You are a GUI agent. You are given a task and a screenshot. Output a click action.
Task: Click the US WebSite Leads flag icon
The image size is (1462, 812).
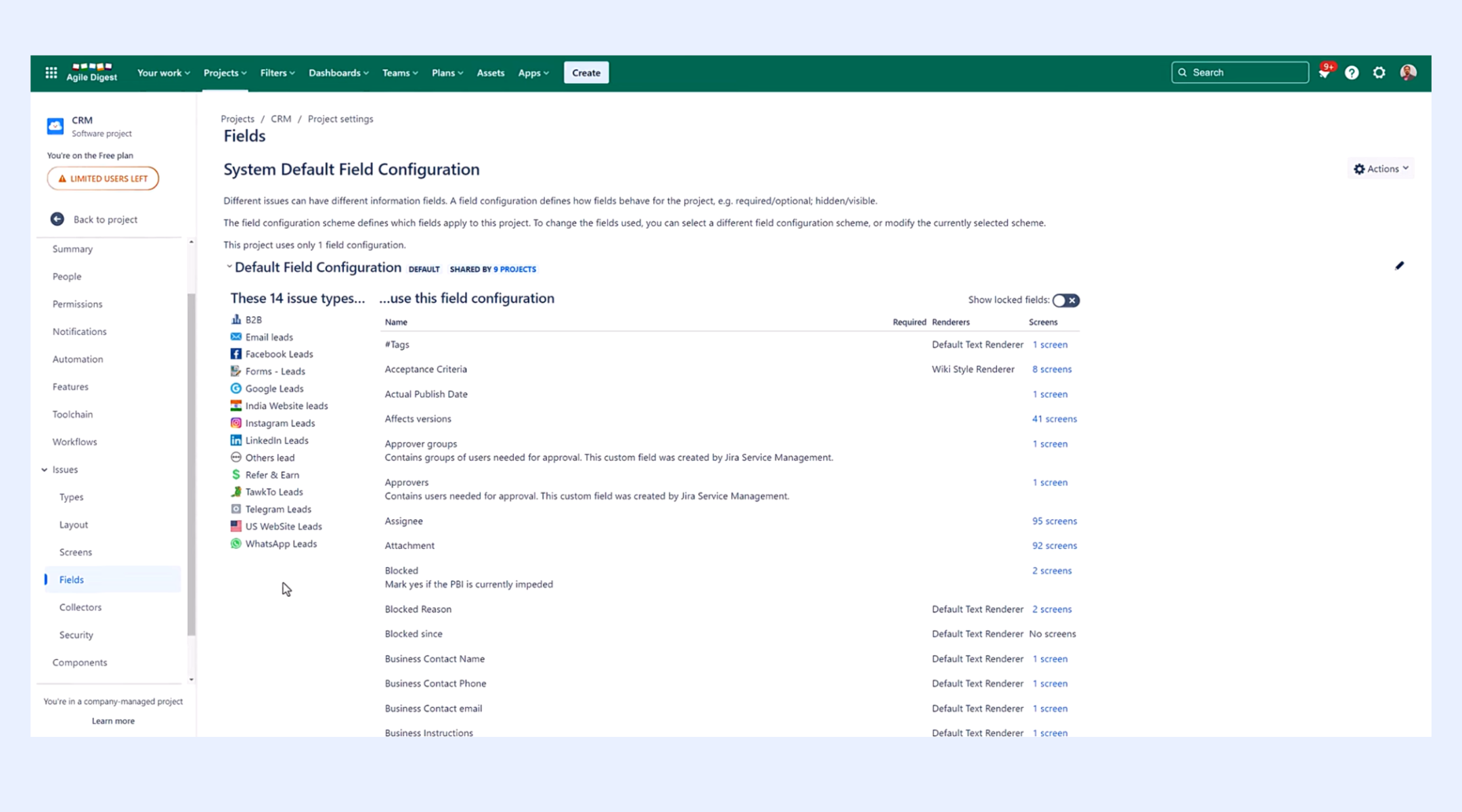point(236,526)
